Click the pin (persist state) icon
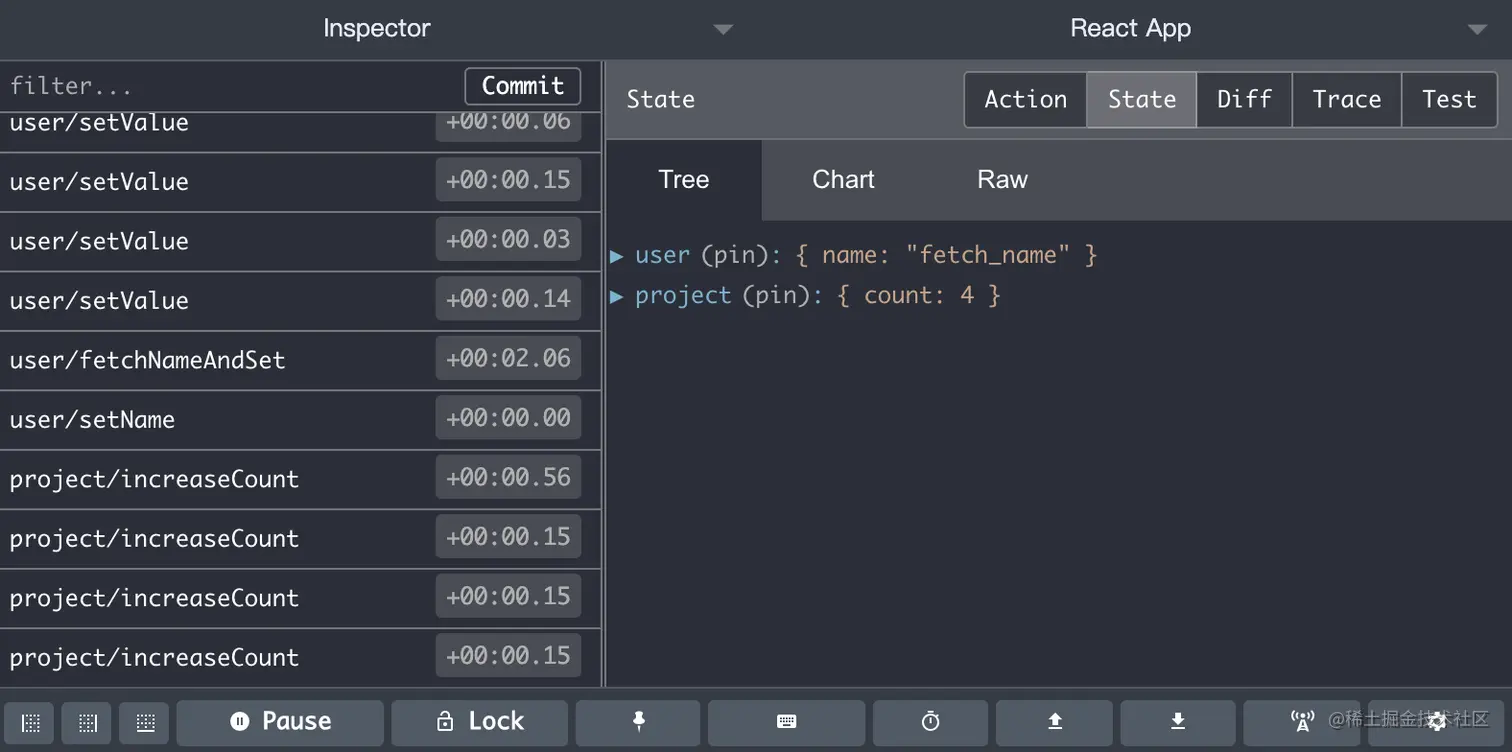Viewport: 1512px width, 752px height. (638, 722)
